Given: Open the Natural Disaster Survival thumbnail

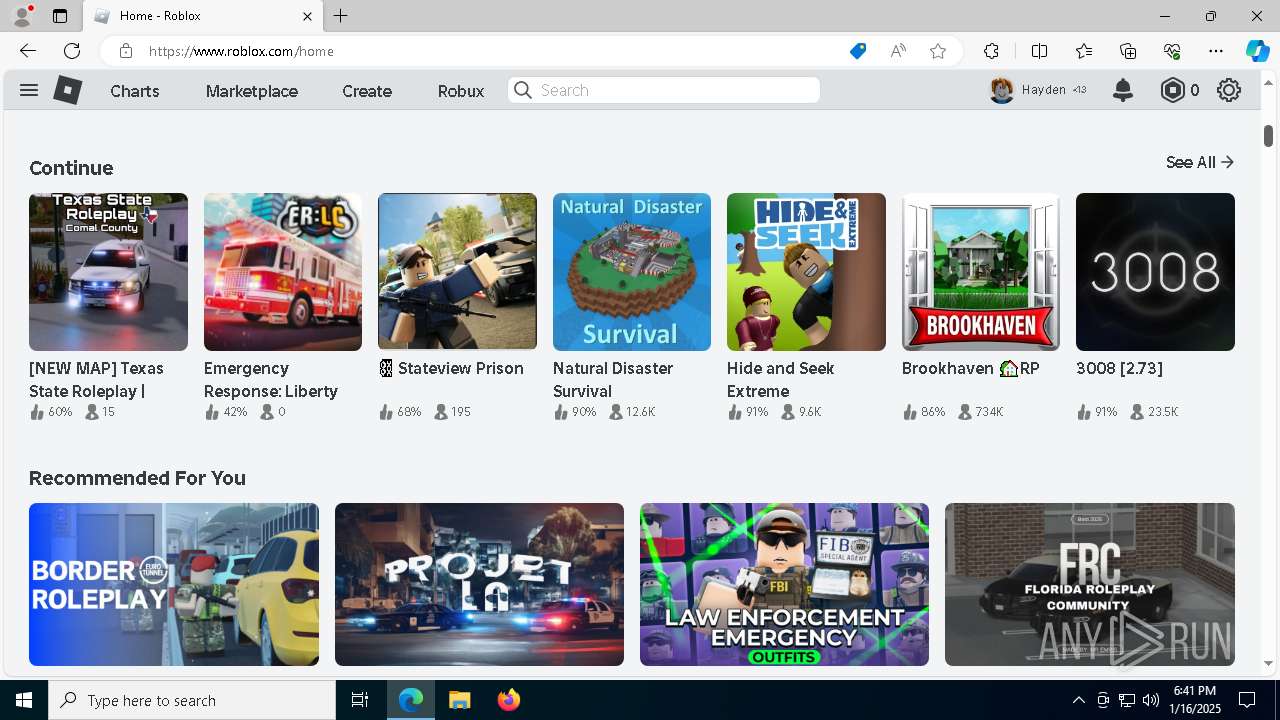Looking at the screenshot, I should 632,272.
